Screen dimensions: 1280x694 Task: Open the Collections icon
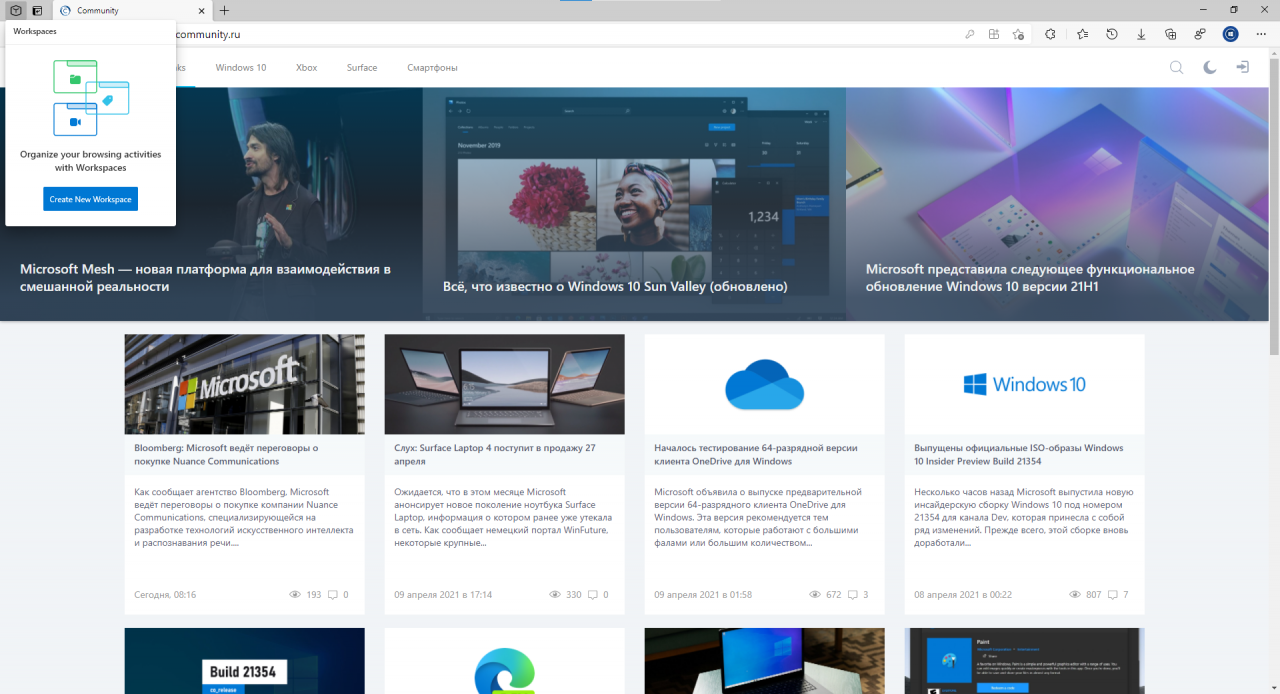click(x=1171, y=34)
